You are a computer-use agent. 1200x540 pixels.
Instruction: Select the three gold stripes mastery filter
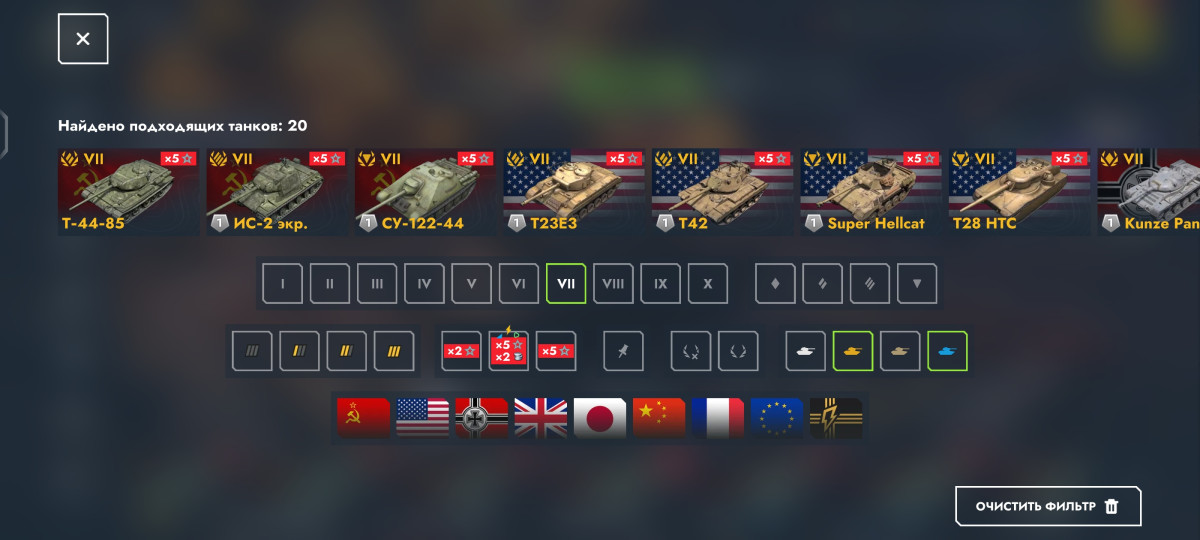[x=394, y=351]
